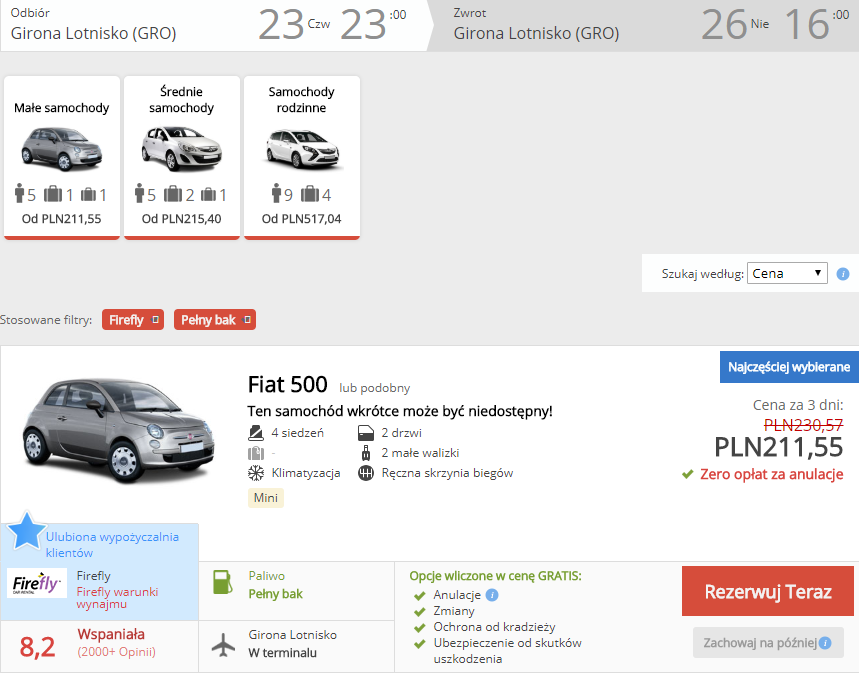Click Zachowaj na później button

768,643
